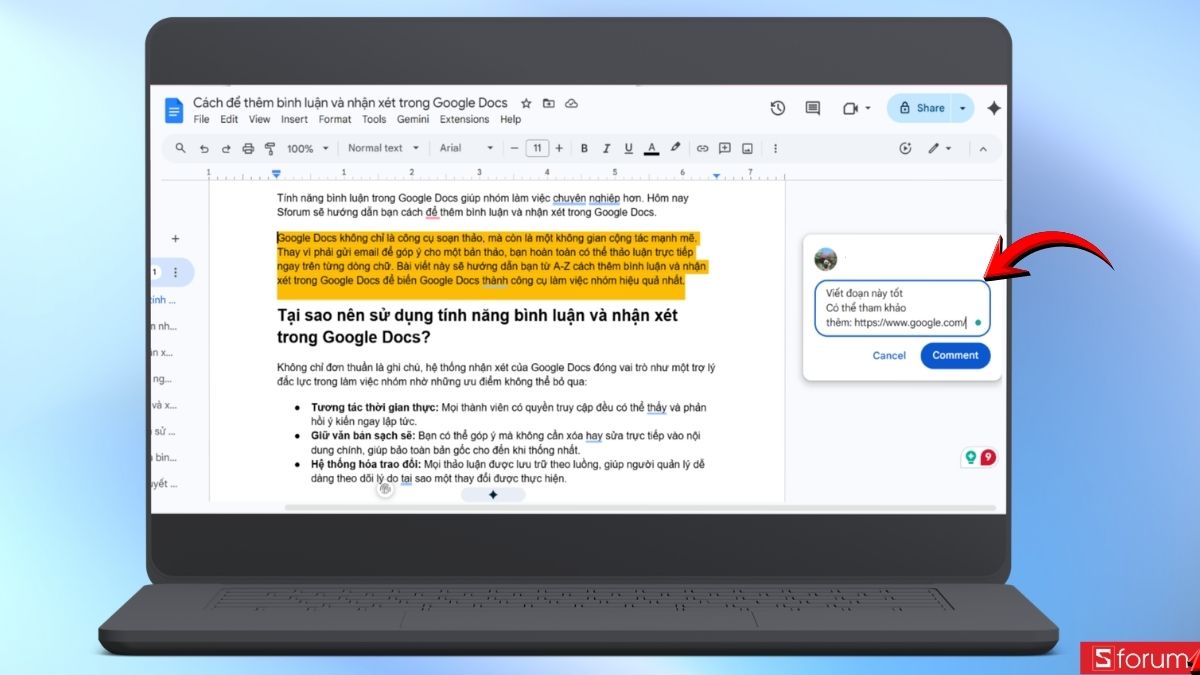Star this document
This screenshot has width=1200, height=675.
pyautogui.click(x=526, y=103)
